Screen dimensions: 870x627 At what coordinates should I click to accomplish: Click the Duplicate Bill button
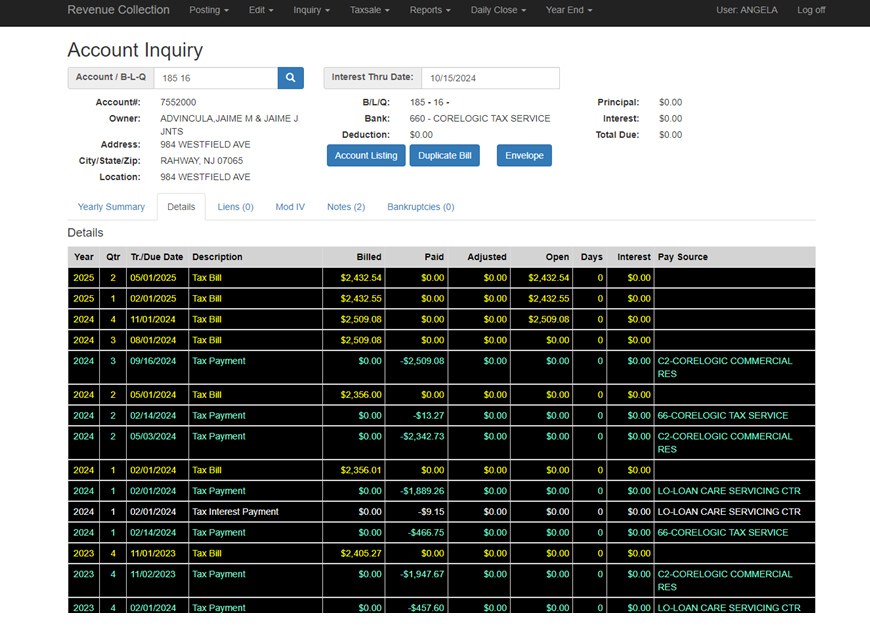444,155
